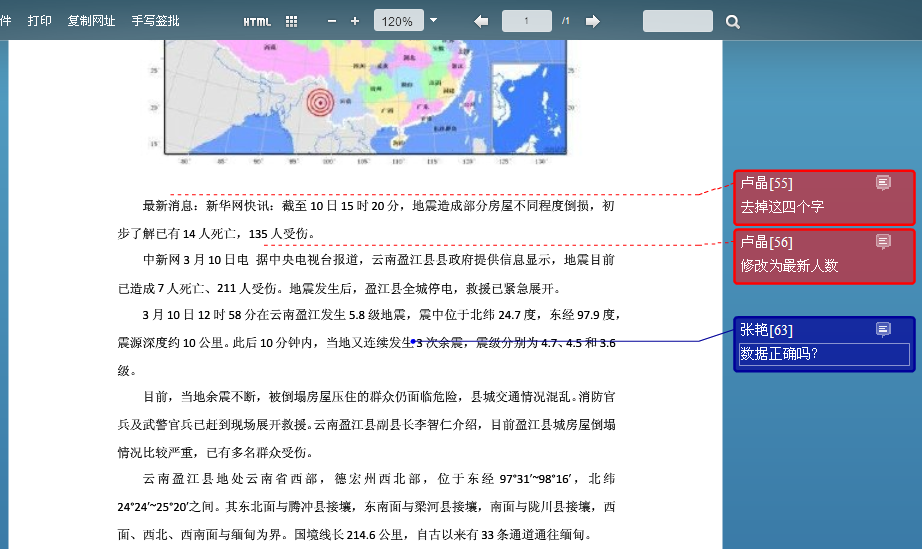
Task: Click the 打印 (print) menu item
Action: pyautogui.click(x=40, y=21)
